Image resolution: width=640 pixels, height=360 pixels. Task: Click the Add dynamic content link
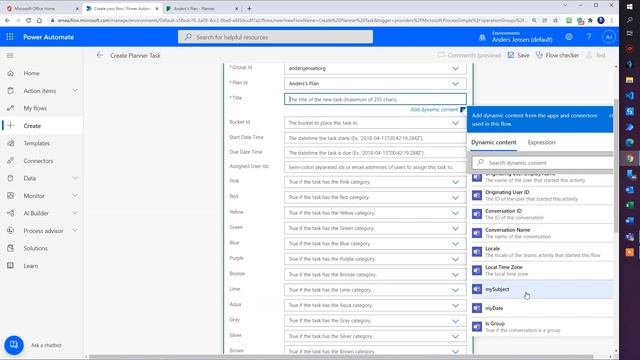point(434,110)
